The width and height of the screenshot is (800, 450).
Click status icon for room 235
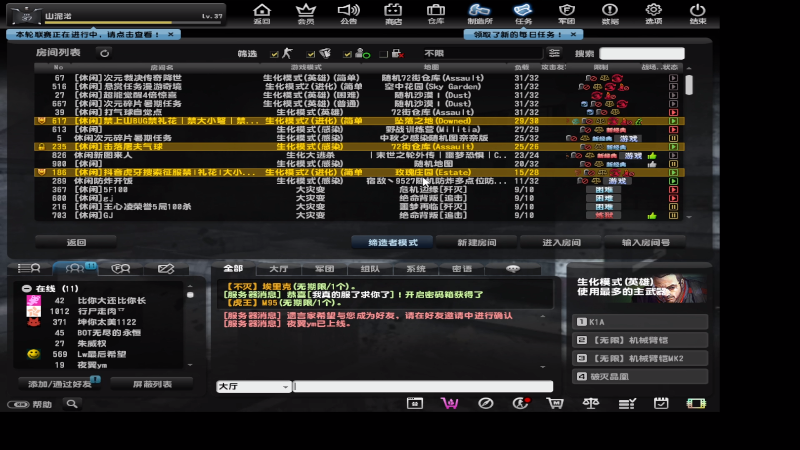[x=673, y=147]
